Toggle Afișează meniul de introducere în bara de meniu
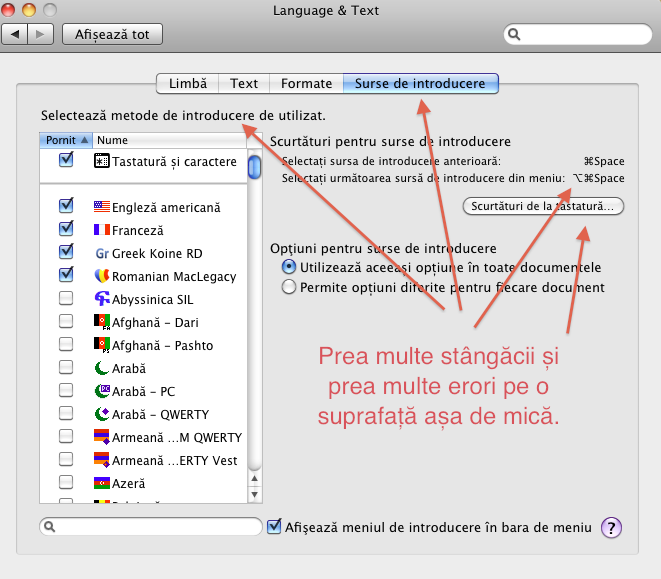The height and width of the screenshot is (579, 661). click(274, 526)
